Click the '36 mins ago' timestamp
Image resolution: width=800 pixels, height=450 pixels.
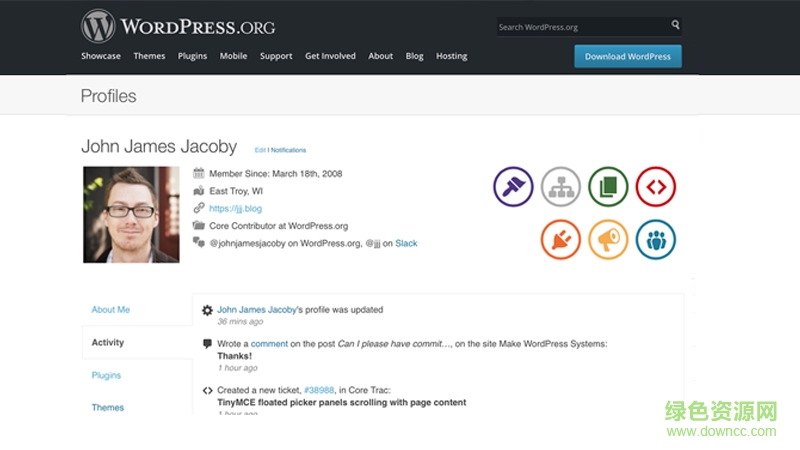coord(240,321)
